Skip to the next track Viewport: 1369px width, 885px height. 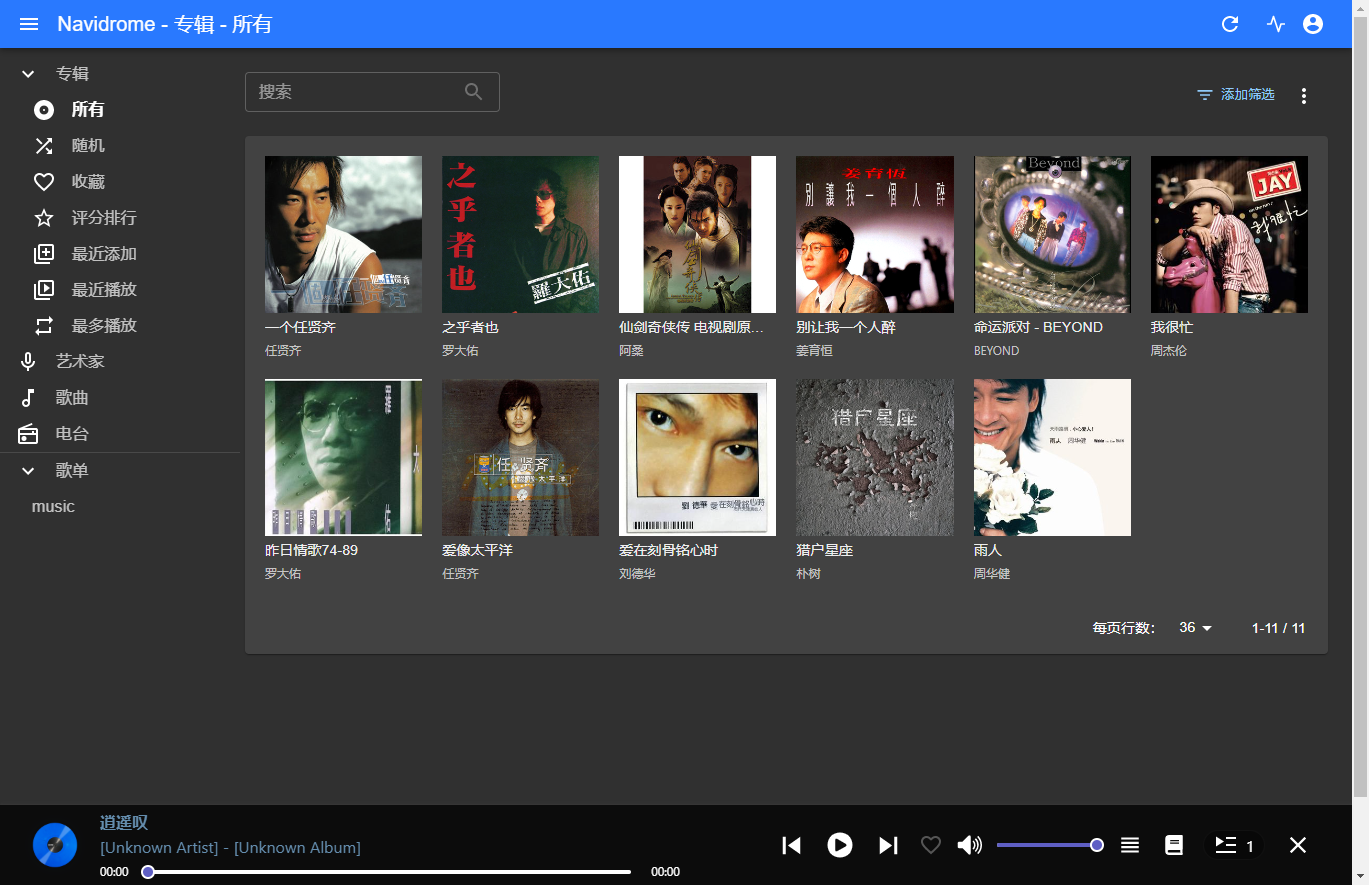click(888, 845)
